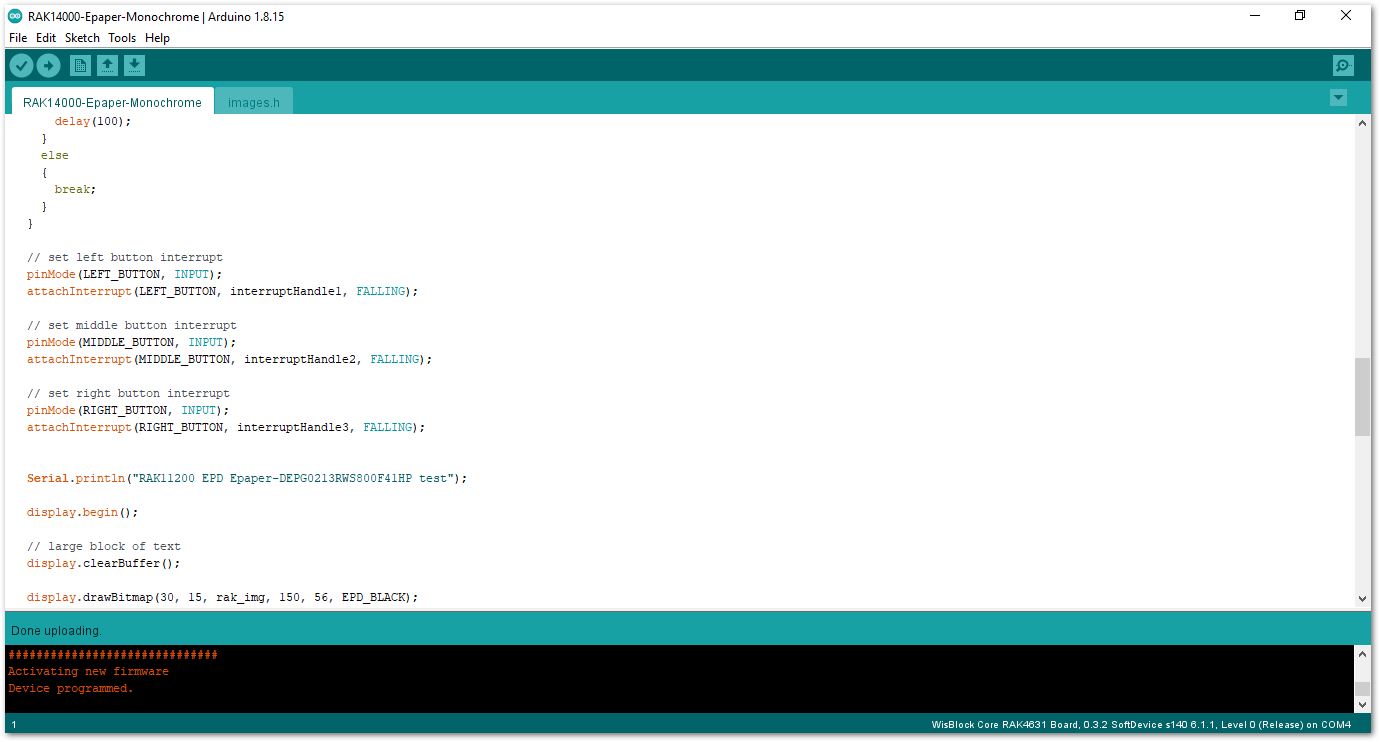
Task: Click the editor scrollbar down arrow
Action: (1362, 598)
